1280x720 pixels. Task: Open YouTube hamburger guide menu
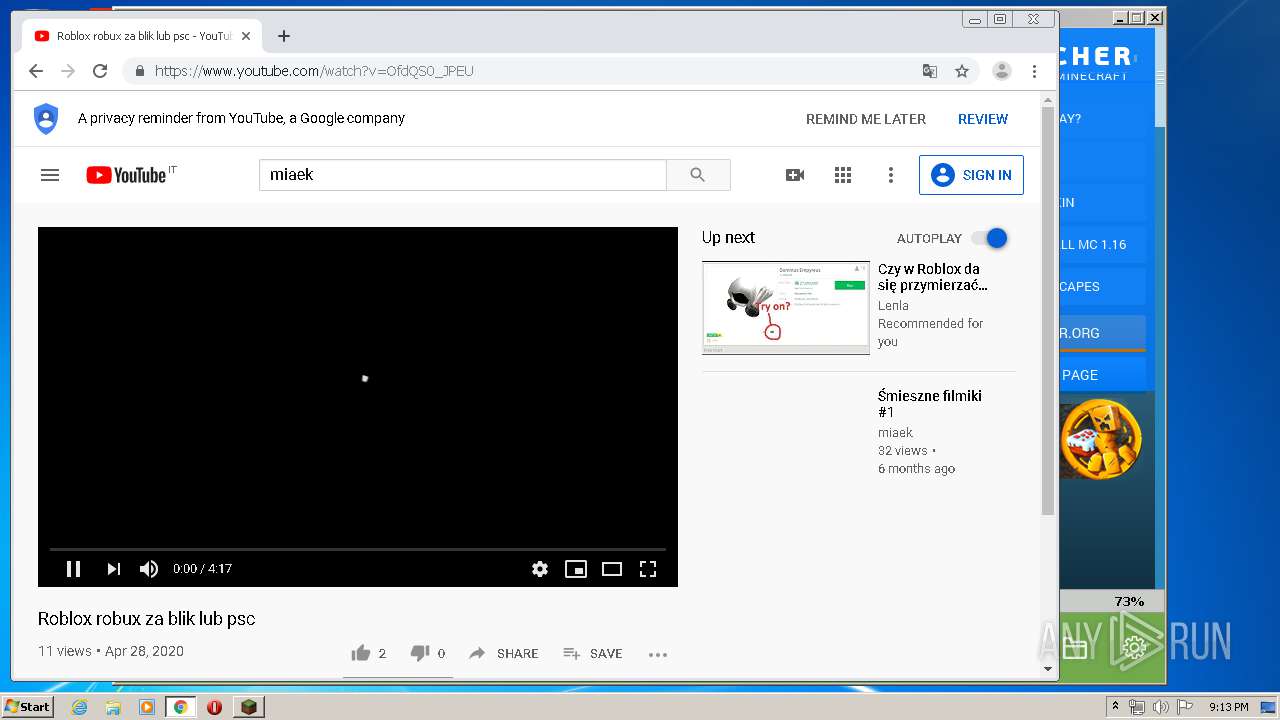click(x=50, y=175)
